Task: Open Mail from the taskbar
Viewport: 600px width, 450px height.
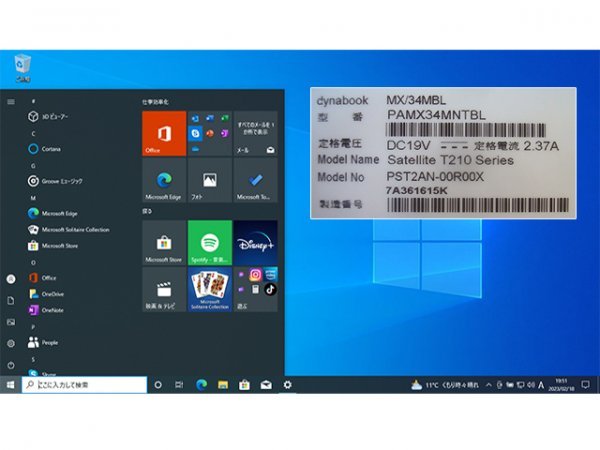Action: click(266, 385)
